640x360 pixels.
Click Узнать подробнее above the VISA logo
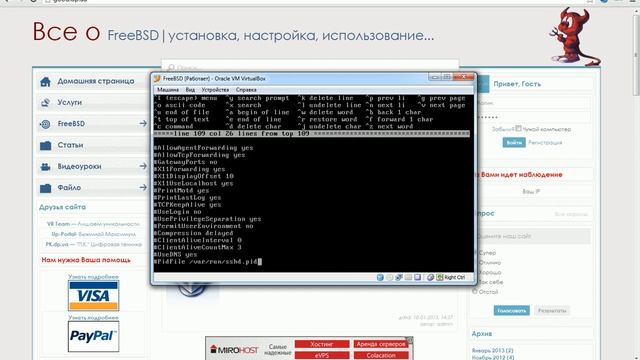tap(93, 277)
